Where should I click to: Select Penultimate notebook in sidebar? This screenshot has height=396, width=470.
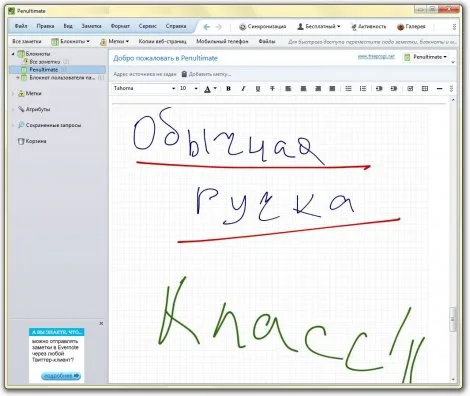(x=57, y=70)
